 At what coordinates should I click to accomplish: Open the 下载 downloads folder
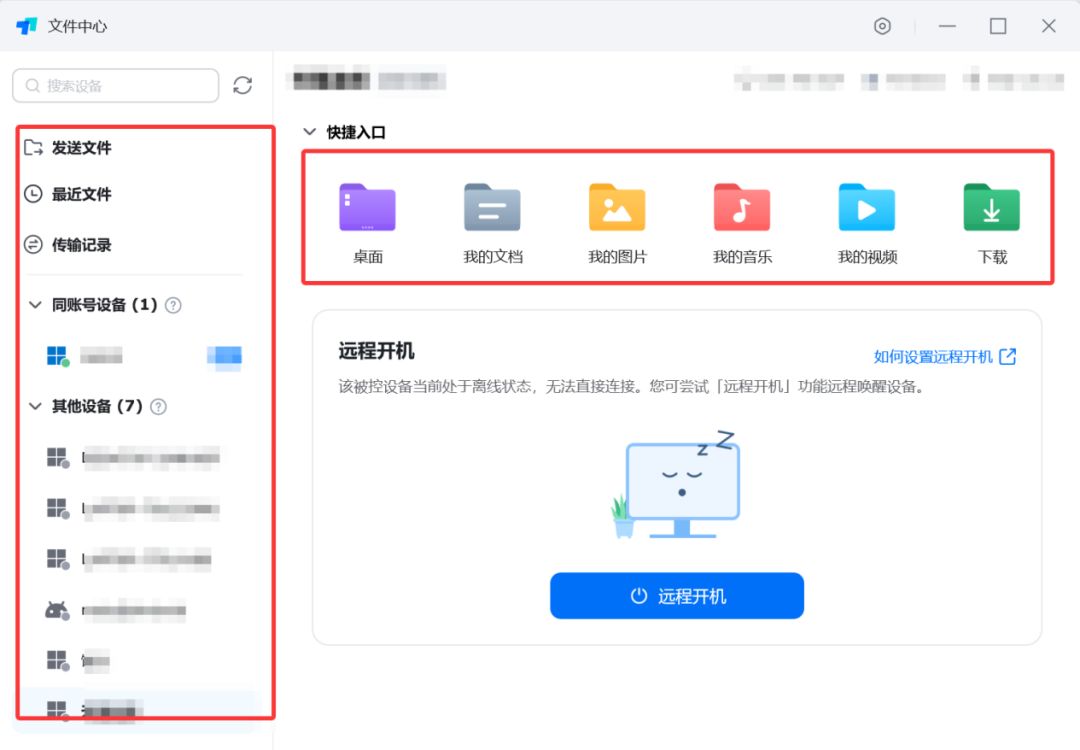[x=992, y=223]
